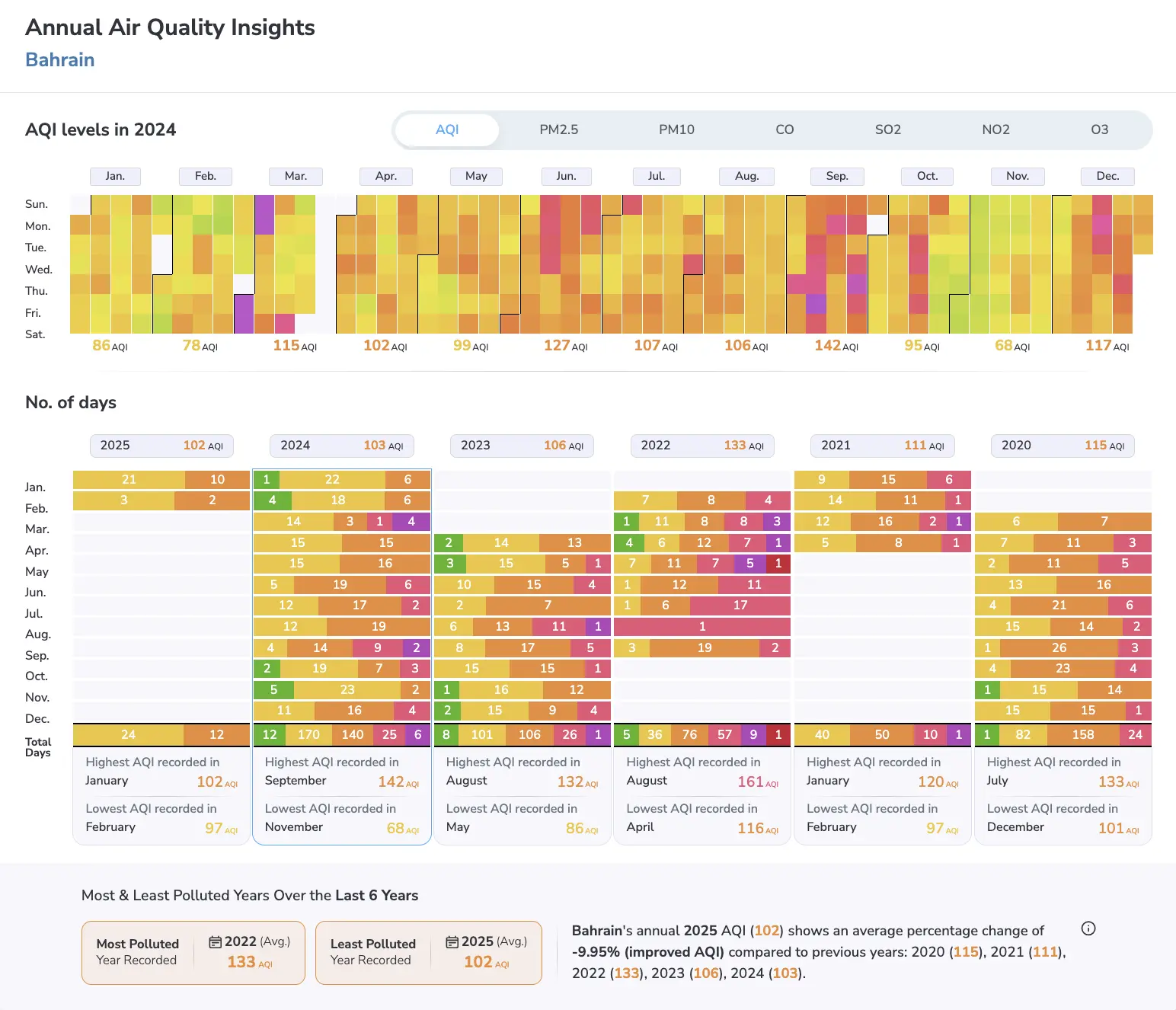1176x1010 pixels.
Task: Click the '23' segment in 2024 November row
Action: pos(347,689)
